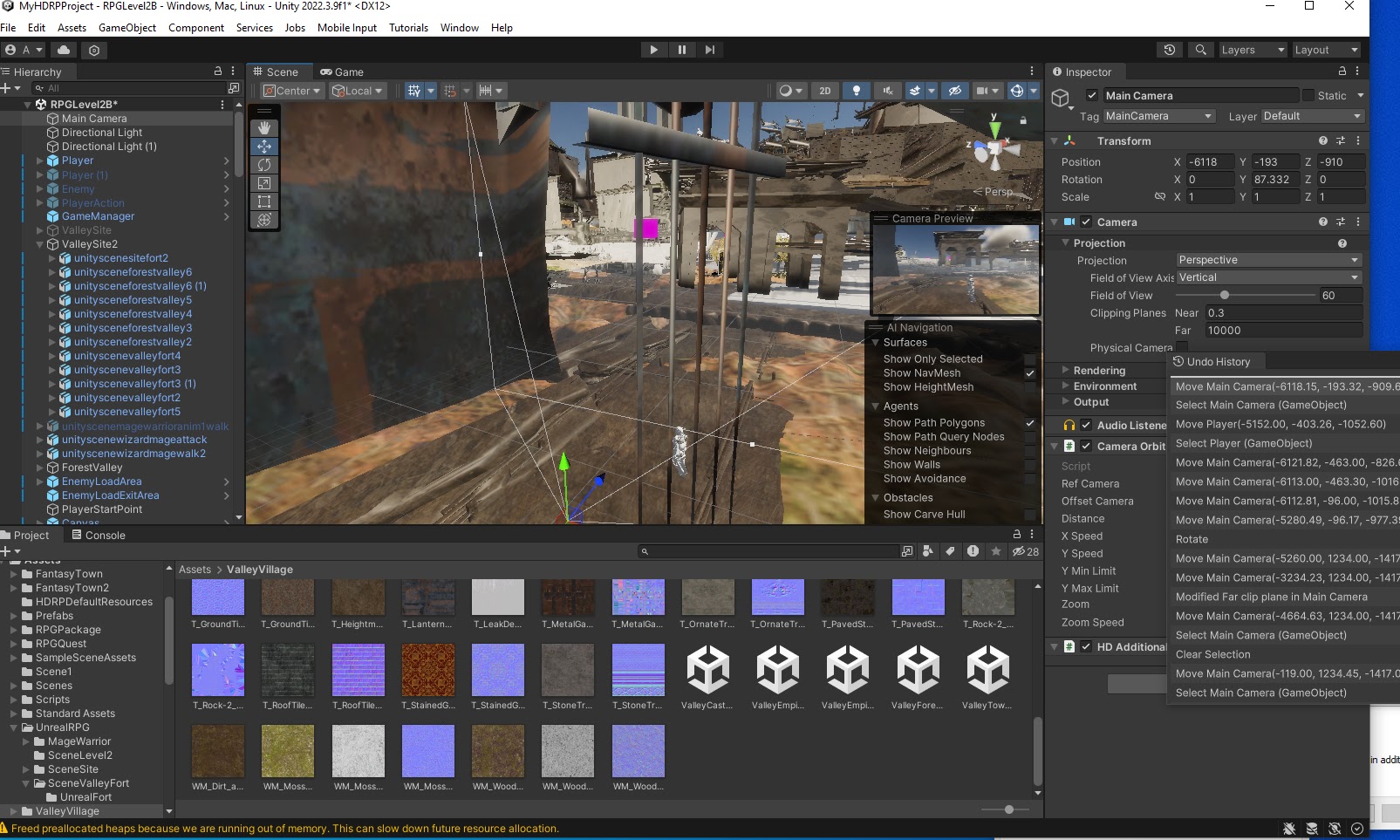
Task: Toggle scene lighting with the lightbulb icon
Action: 857,91
